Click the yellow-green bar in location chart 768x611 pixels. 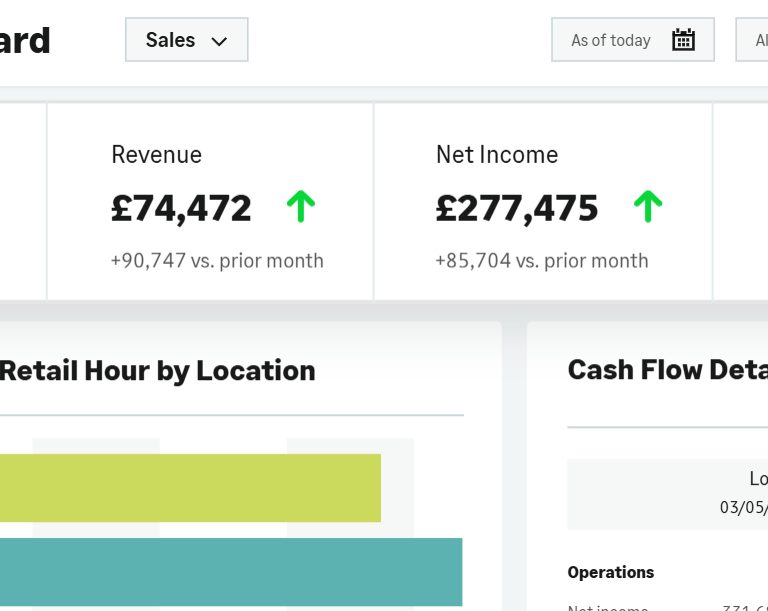point(191,488)
